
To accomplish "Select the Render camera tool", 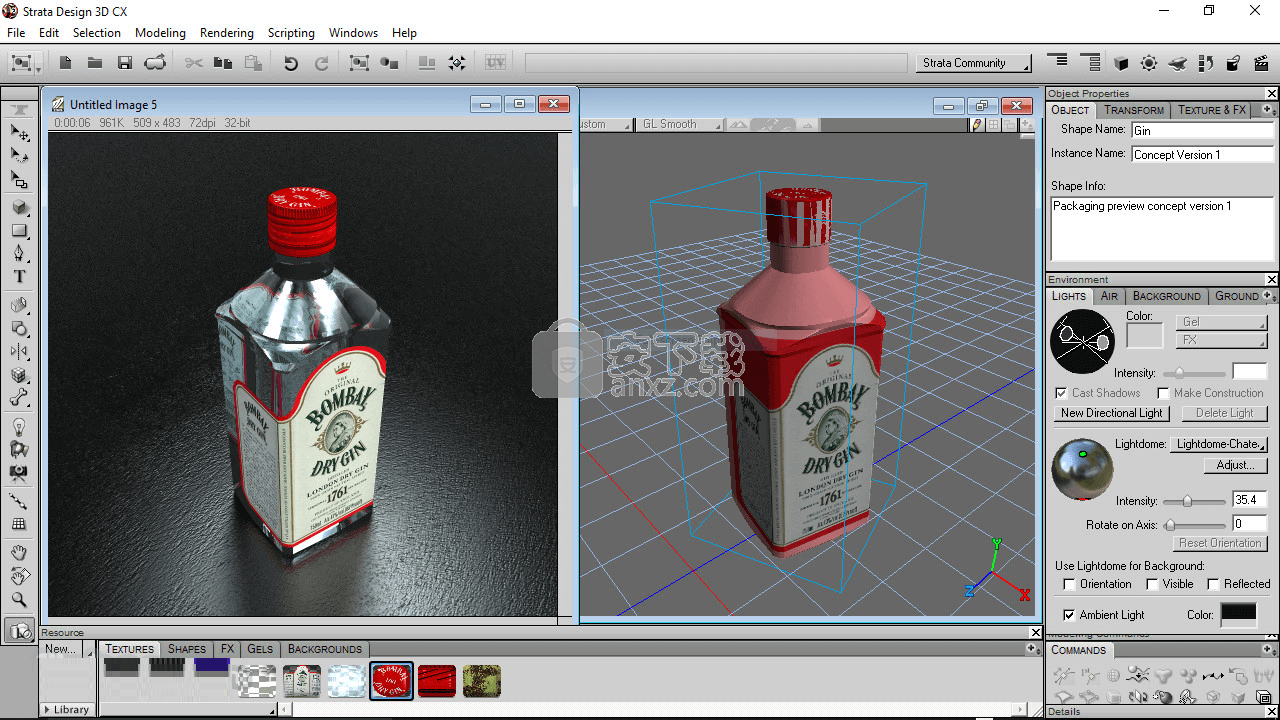I will coord(19,630).
